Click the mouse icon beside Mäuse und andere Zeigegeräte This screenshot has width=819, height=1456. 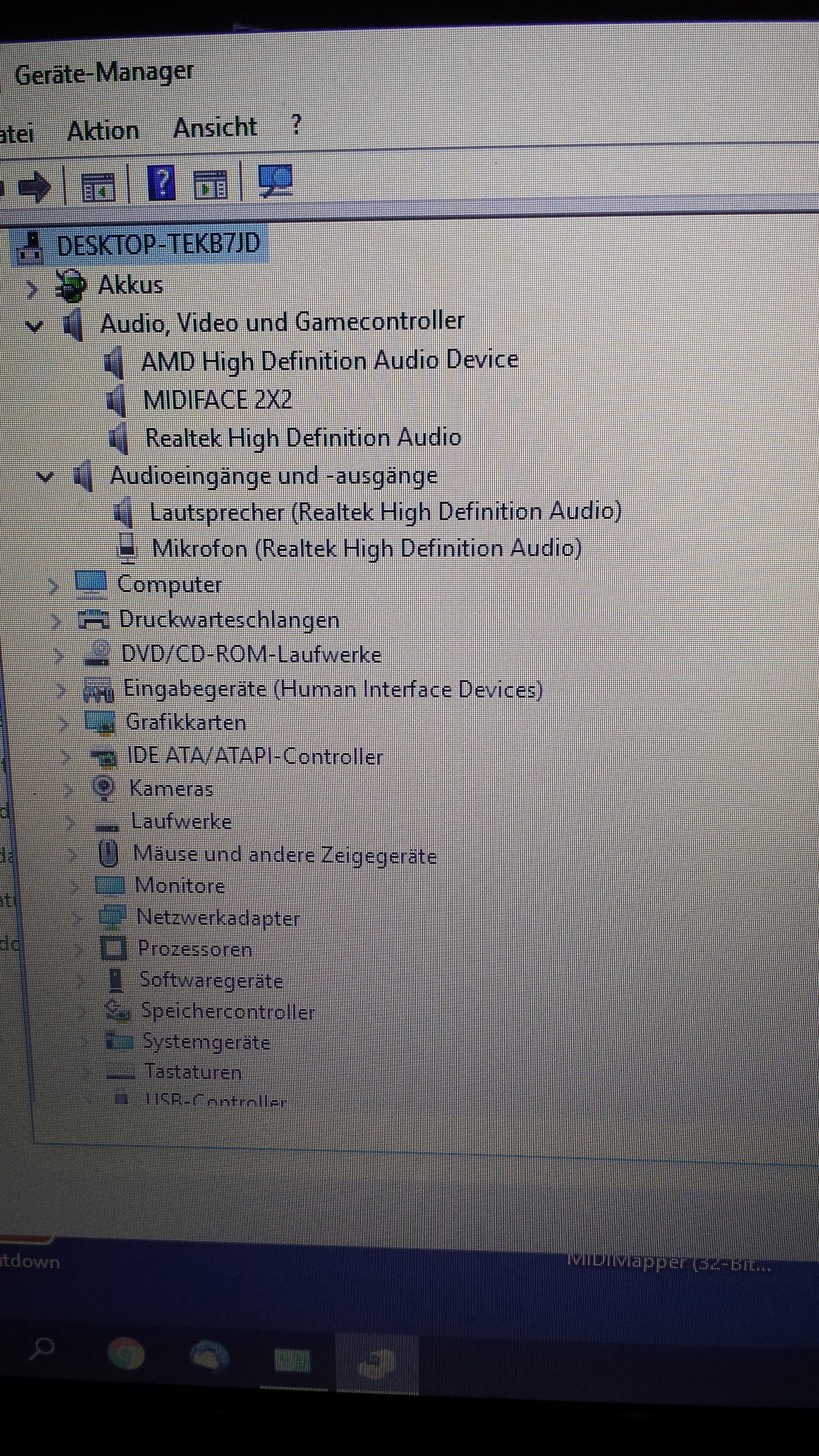[x=108, y=854]
